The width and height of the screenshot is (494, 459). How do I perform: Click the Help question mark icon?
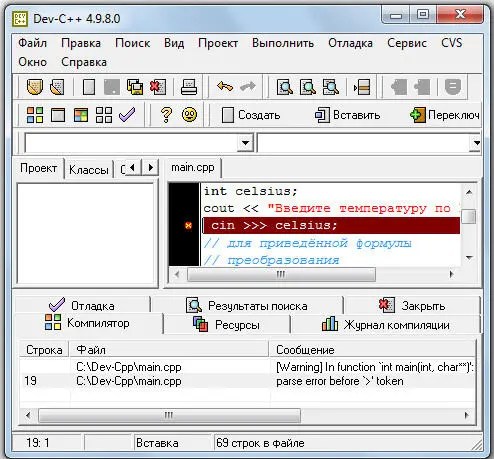166,115
